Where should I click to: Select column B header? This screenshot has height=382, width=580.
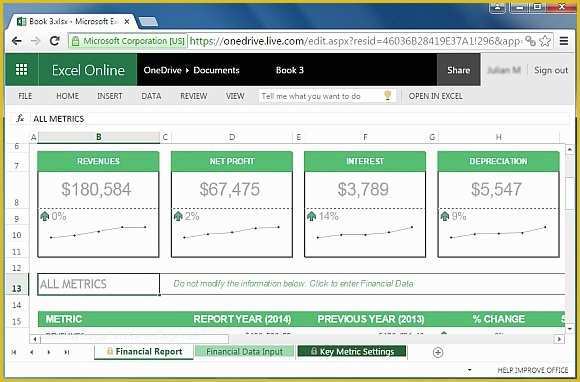98,137
